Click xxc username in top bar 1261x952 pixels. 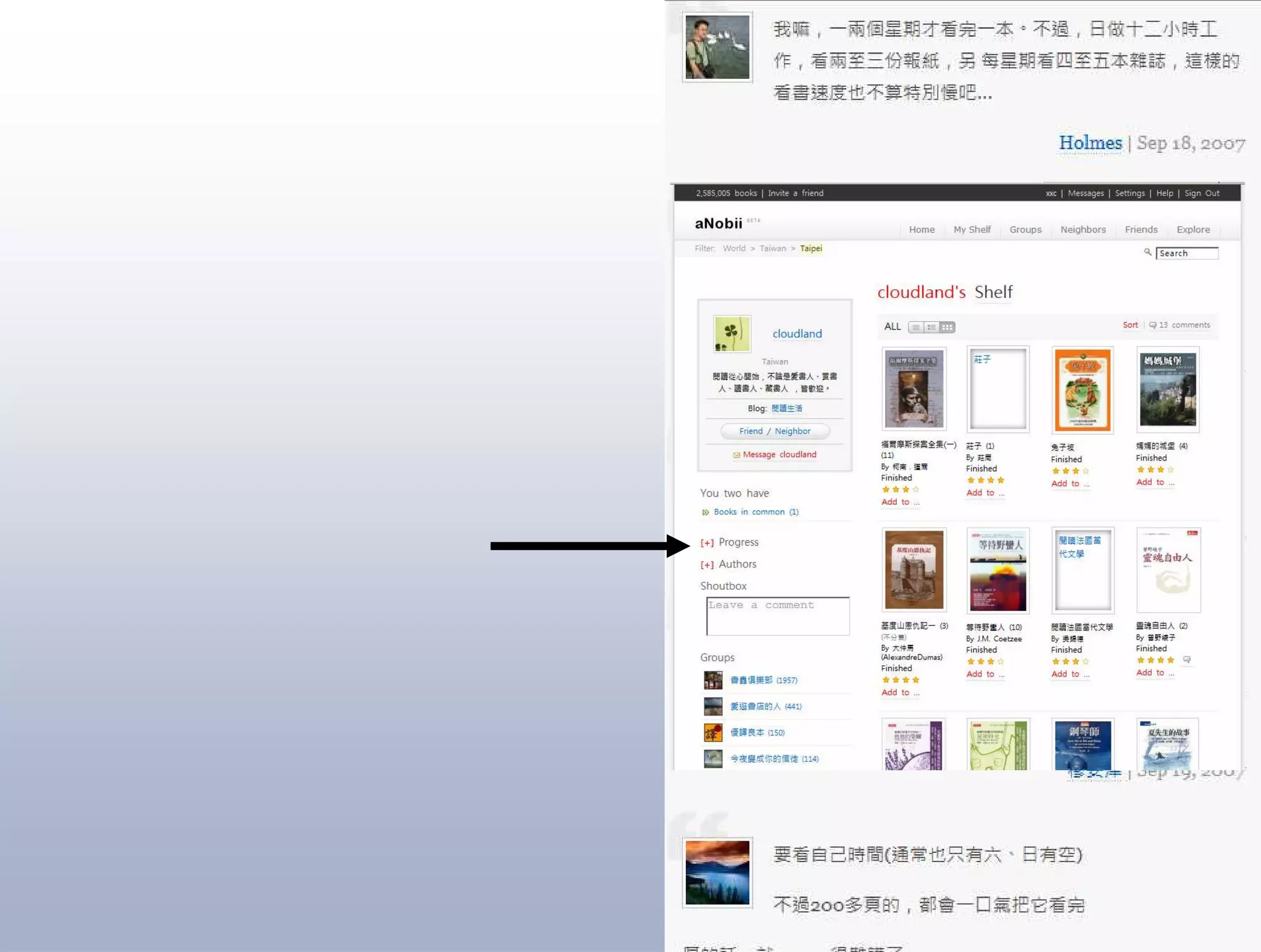[x=1051, y=193]
